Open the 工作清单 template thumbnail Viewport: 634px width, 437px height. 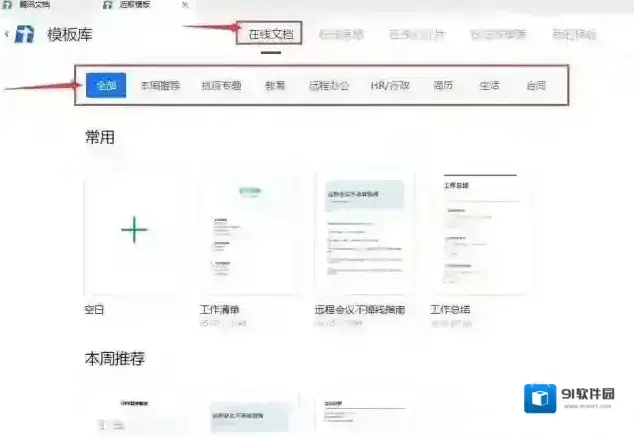pos(248,235)
